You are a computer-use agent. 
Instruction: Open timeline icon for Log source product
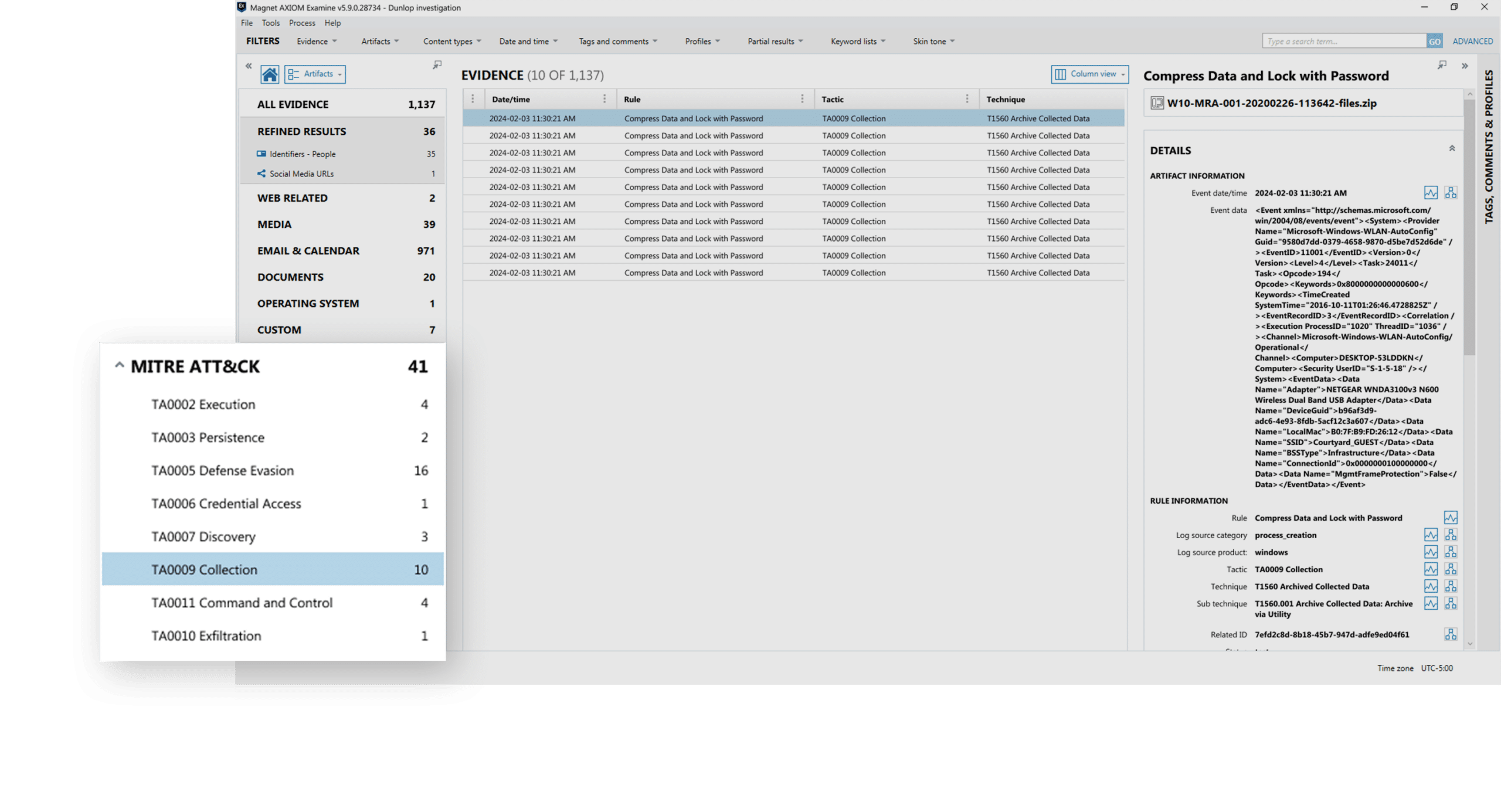[x=1431, y=552]
